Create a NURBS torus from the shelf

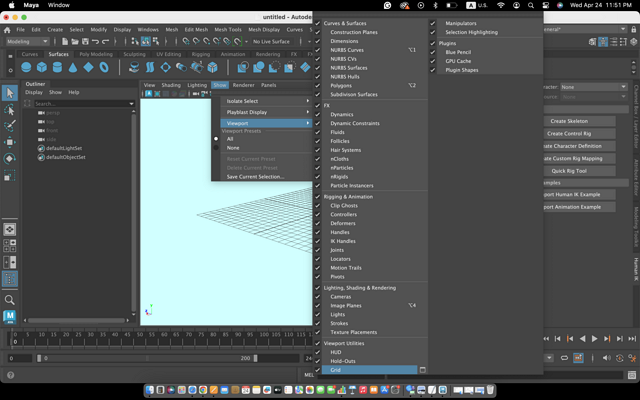pos(104,67)
